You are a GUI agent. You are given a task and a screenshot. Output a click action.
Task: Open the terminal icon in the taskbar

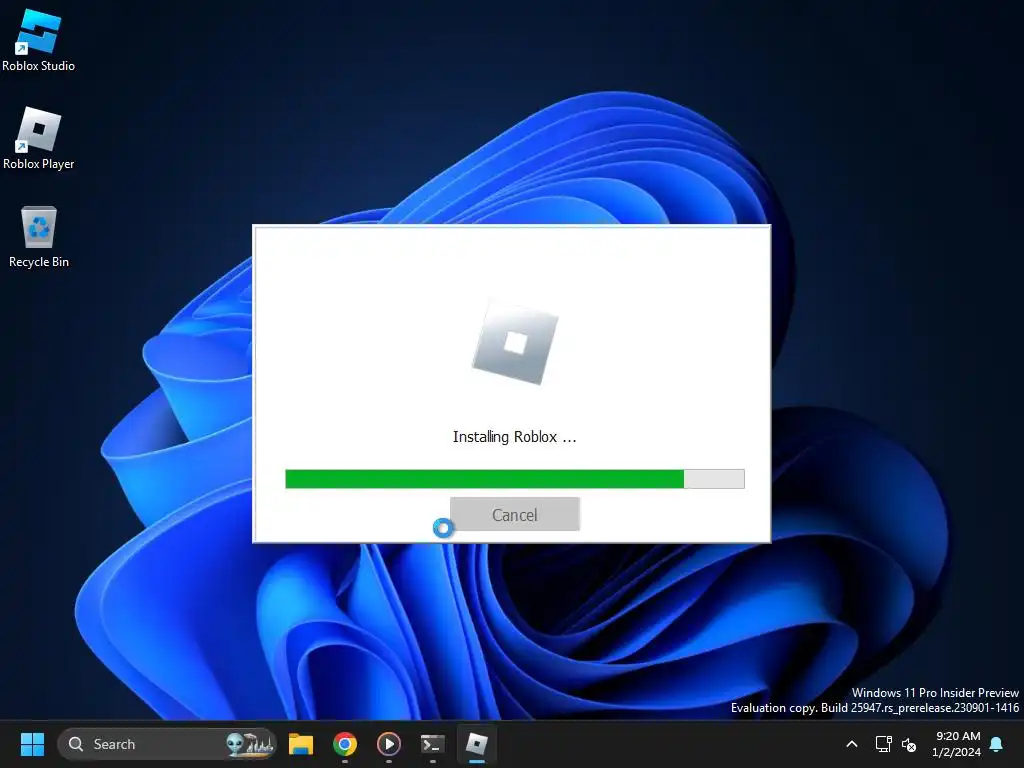click(x=432, y=744)
